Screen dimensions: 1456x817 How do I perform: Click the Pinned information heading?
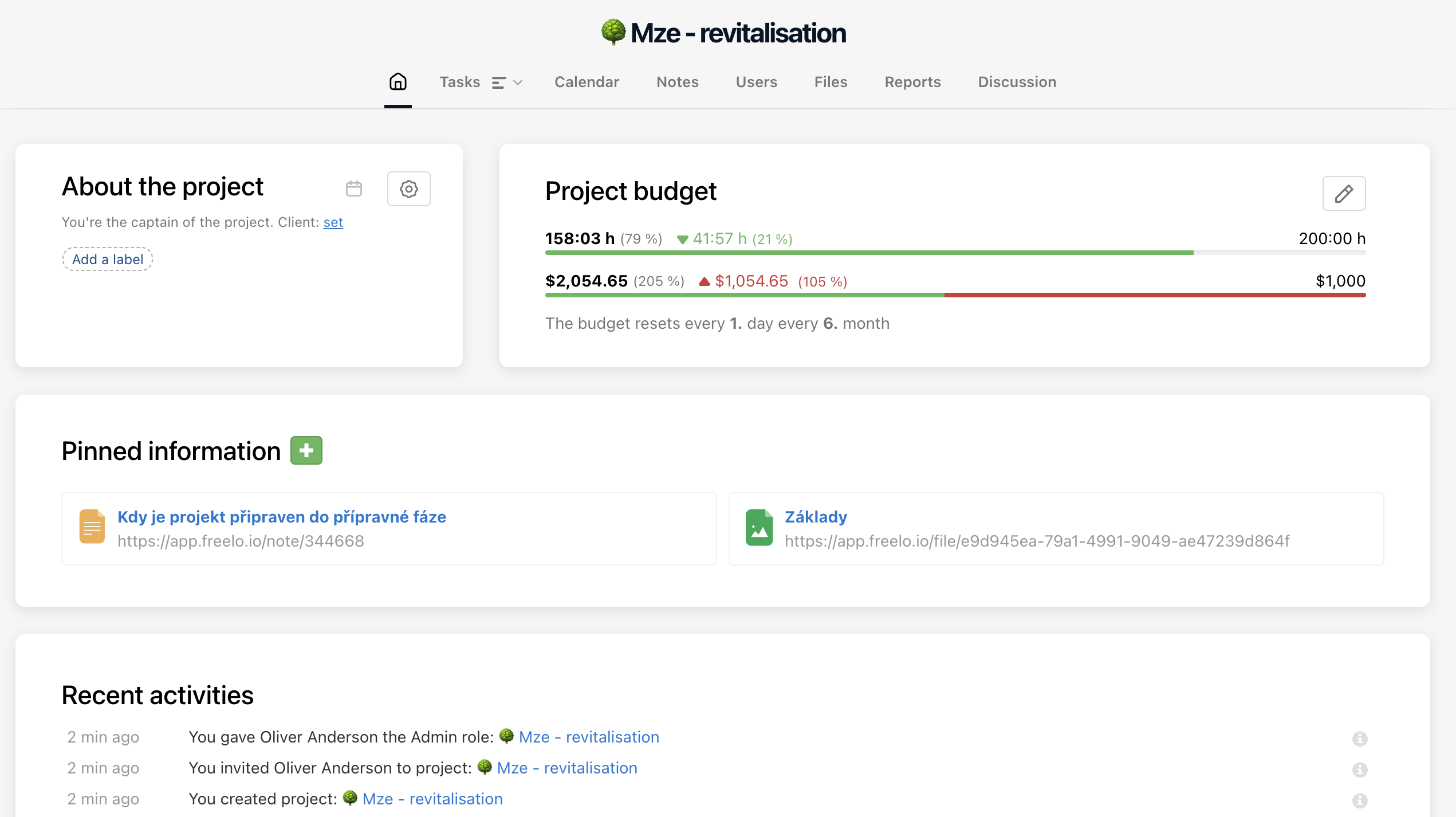tap(171, 451)
